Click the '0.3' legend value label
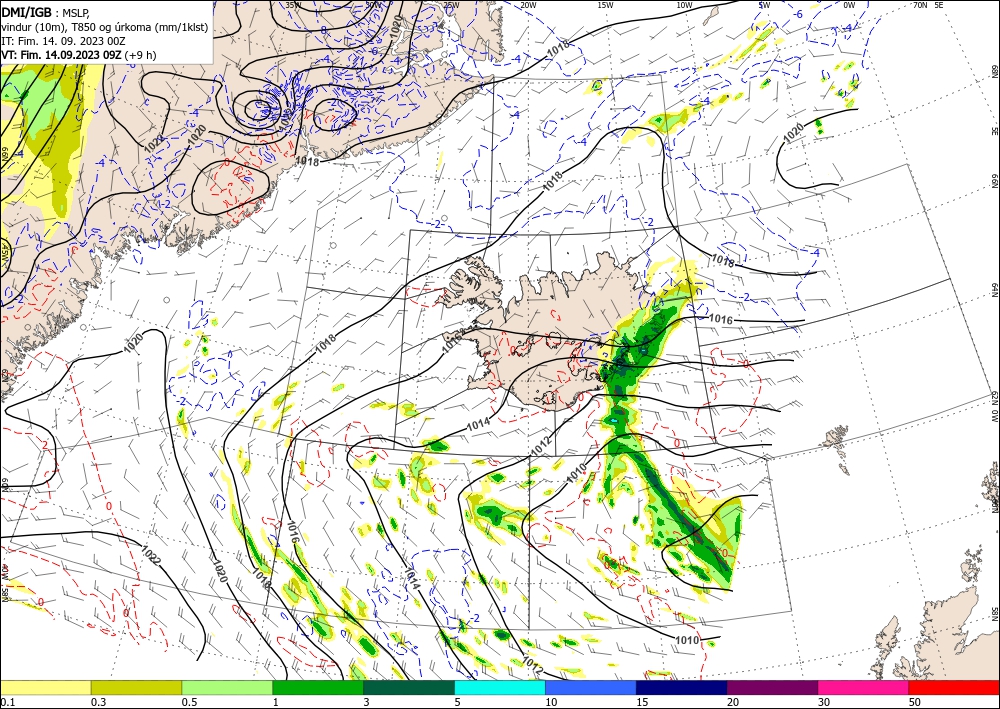 (x=98, y=702)
